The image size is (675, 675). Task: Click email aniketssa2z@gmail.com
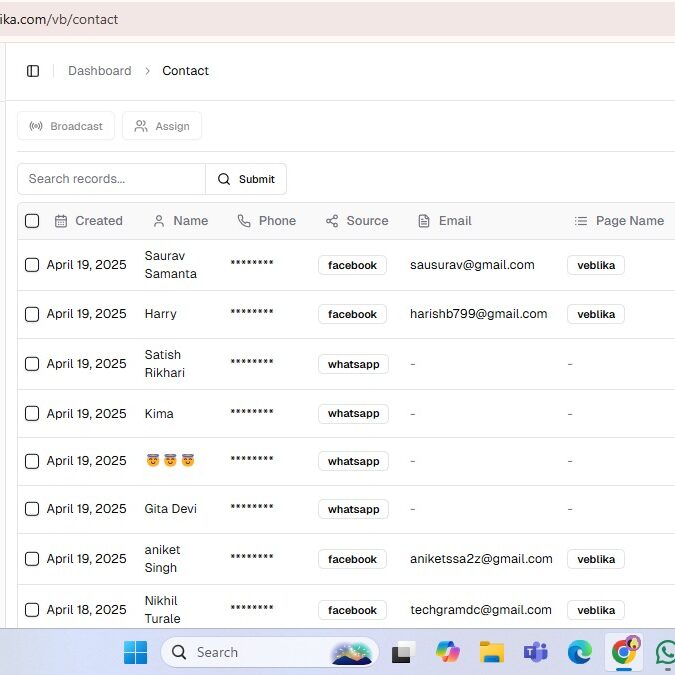tap(481, 559)
